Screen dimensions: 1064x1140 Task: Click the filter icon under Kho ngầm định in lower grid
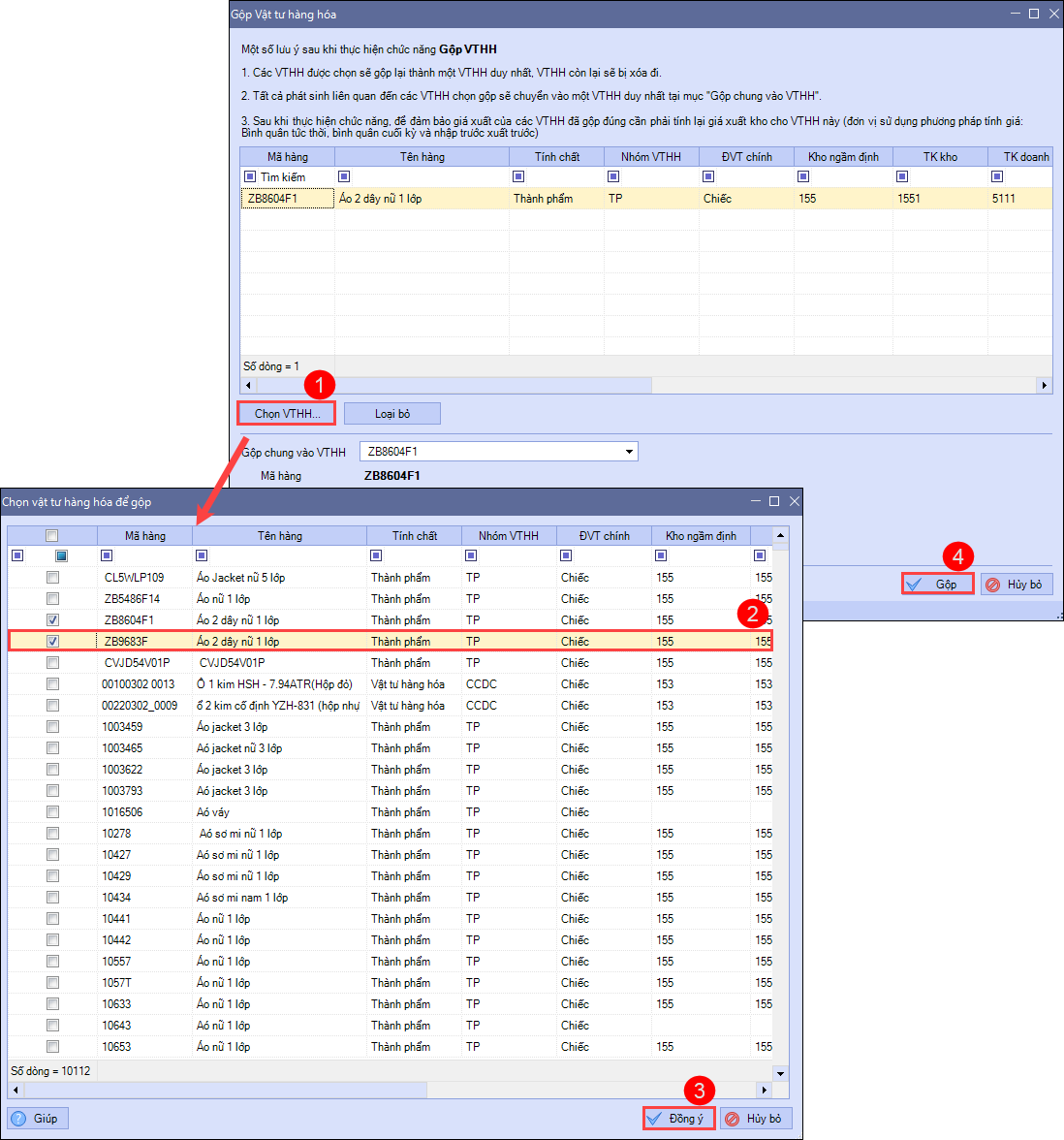tap(661, 555)
